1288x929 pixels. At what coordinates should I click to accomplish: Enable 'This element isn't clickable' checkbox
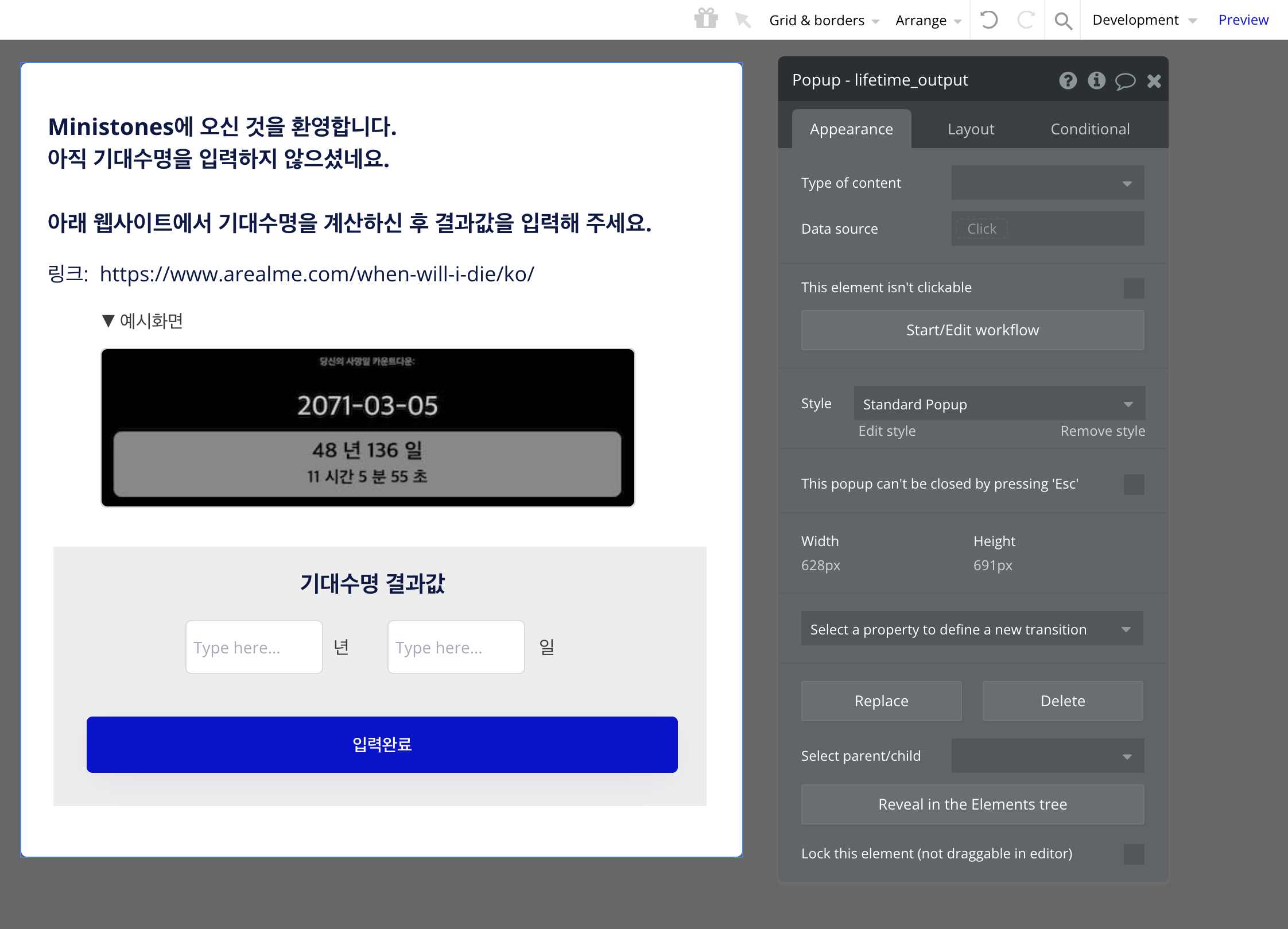[1134, 288]
